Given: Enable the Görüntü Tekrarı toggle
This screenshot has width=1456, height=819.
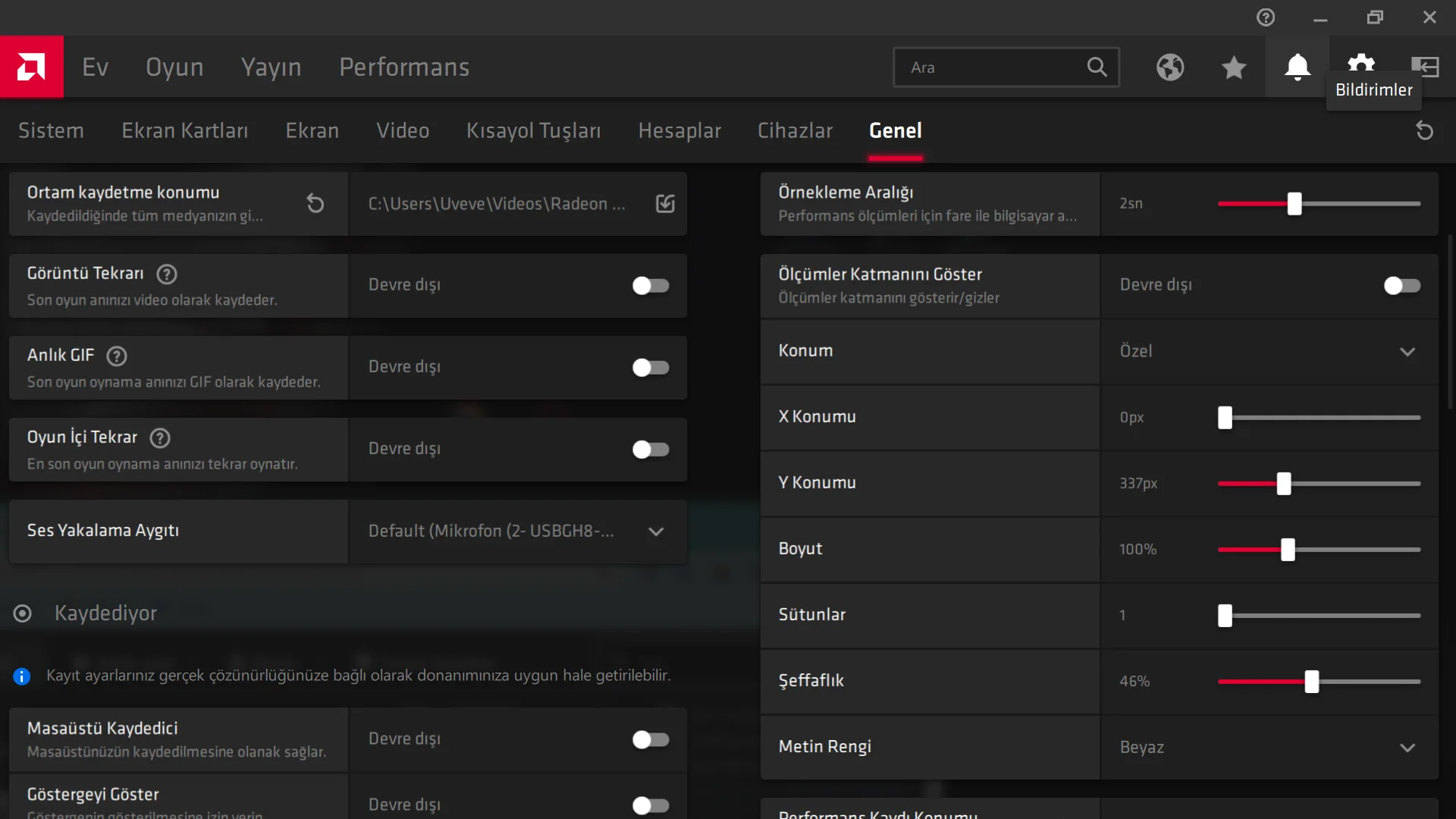Looking at the screenshot, I should click(651, 285).
